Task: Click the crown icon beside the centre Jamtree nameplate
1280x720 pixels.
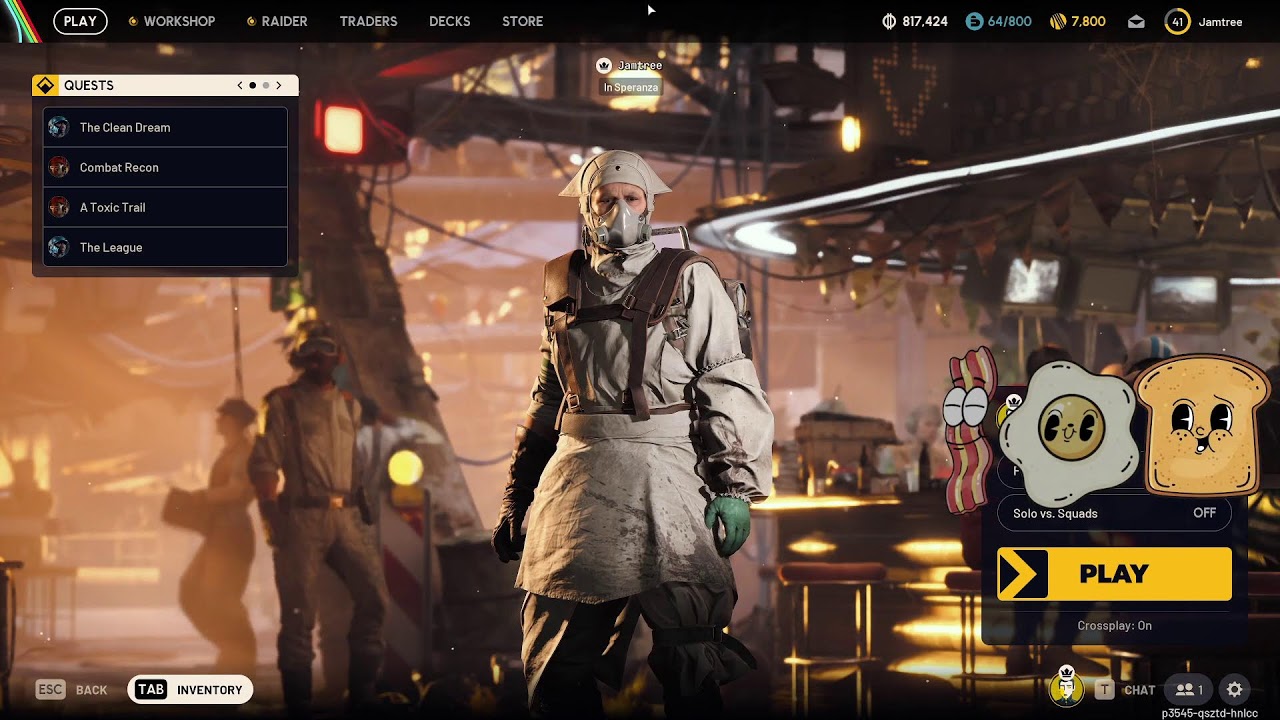Action: coord(604,65)
